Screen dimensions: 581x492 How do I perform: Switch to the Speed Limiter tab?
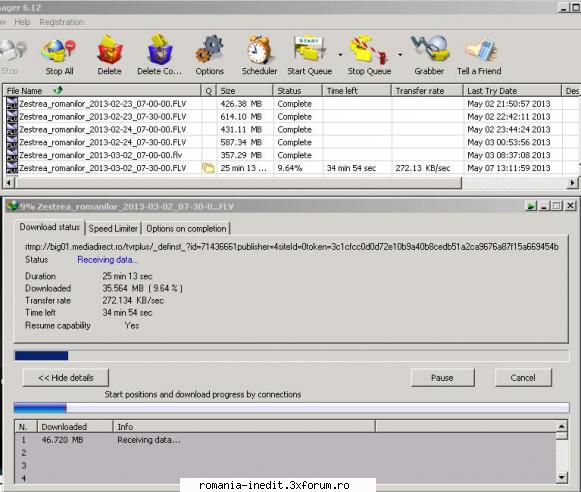coord(113,229)
